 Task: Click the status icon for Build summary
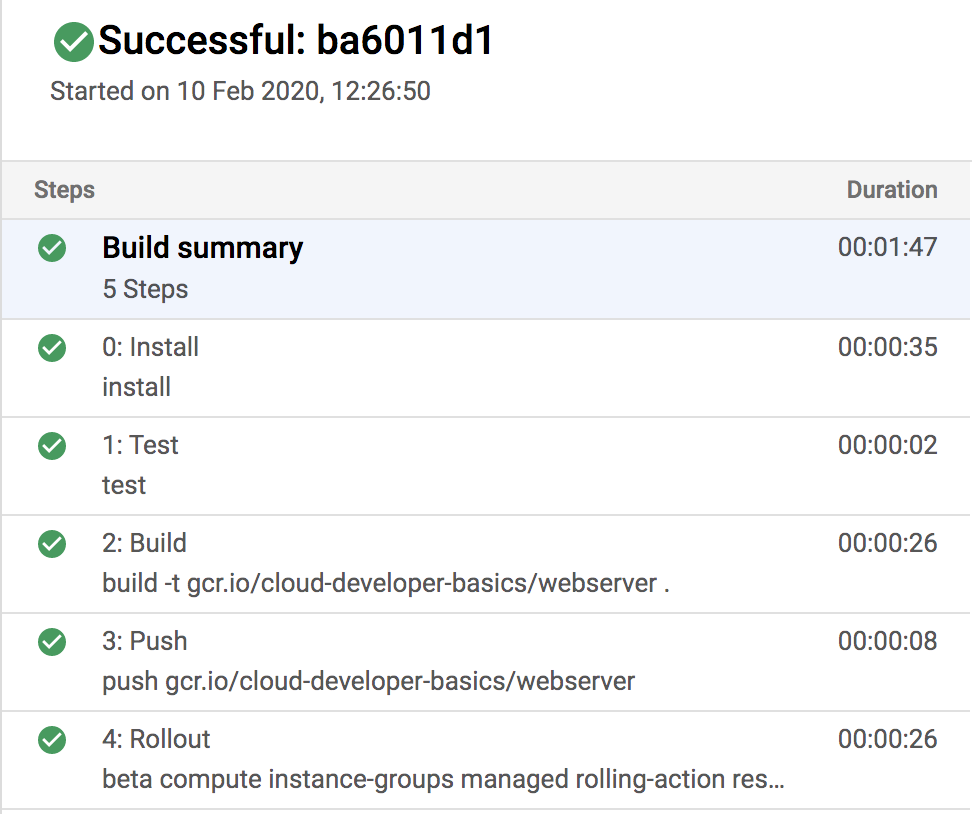[51, 248]
